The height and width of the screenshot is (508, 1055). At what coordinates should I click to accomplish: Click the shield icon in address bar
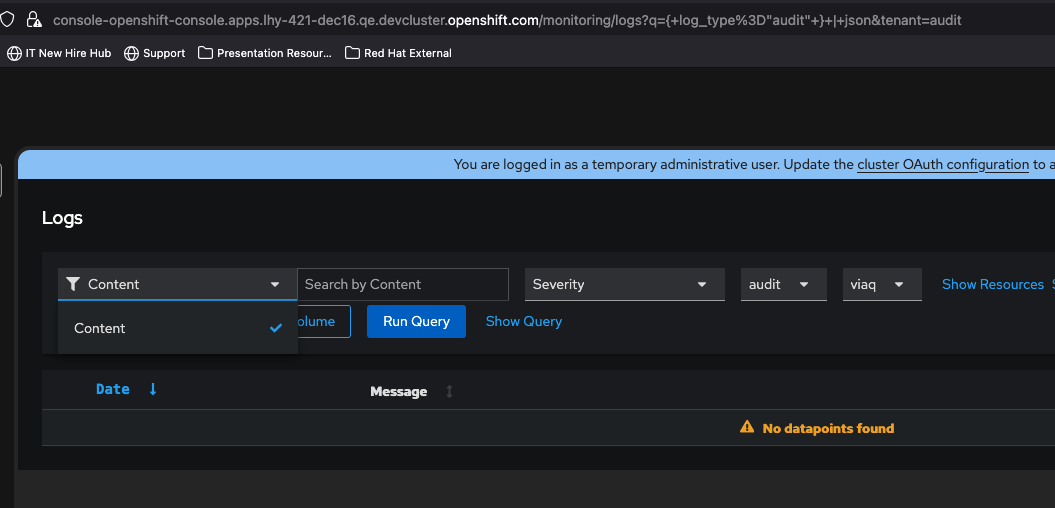click(7, 19)
